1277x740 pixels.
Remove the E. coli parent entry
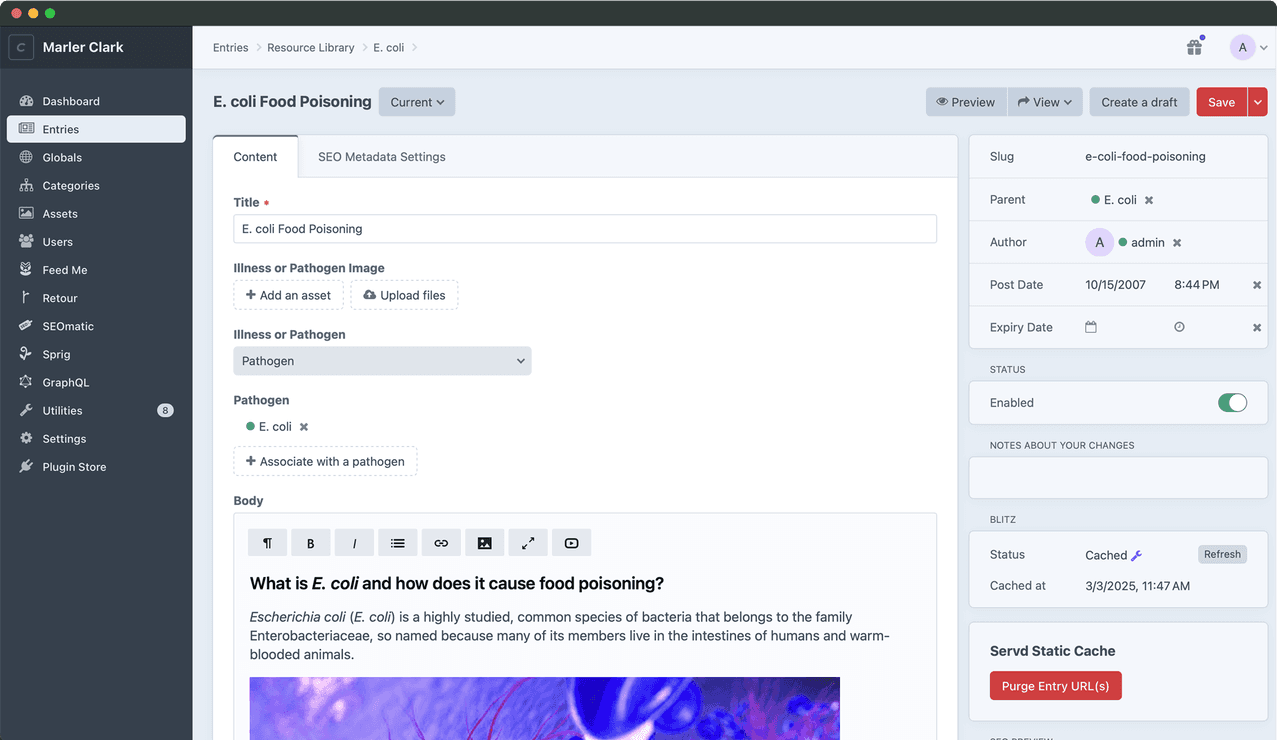point(1149,200)
